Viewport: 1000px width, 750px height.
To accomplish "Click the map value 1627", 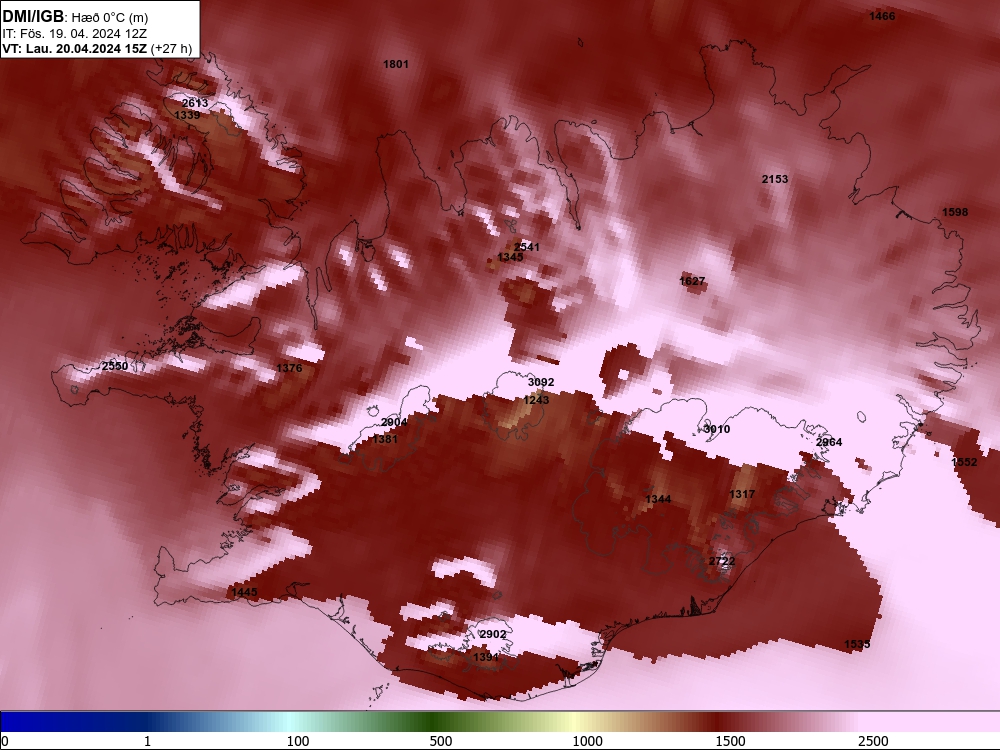I will click(x=692, y=281).
